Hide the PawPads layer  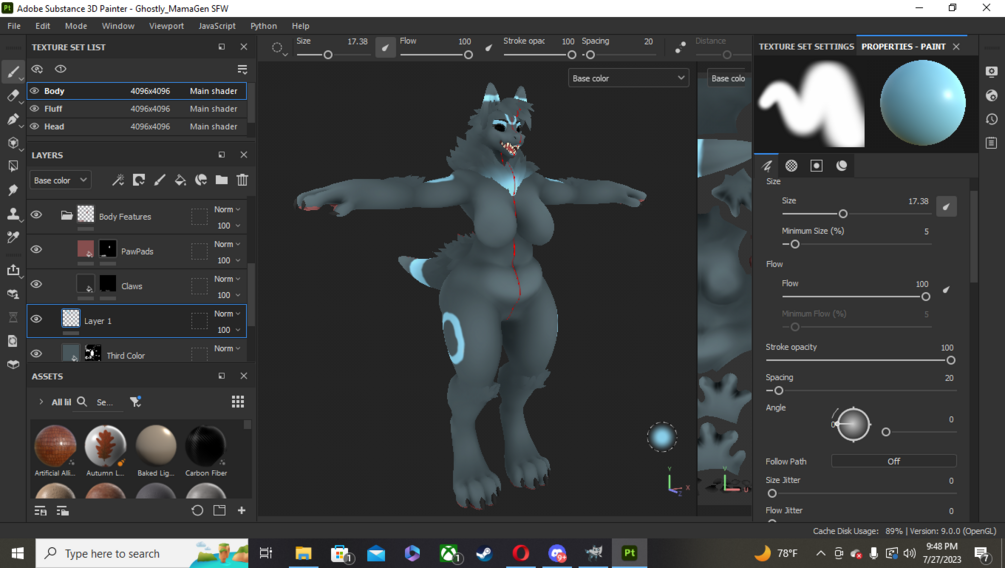click(x=37, y=249)
